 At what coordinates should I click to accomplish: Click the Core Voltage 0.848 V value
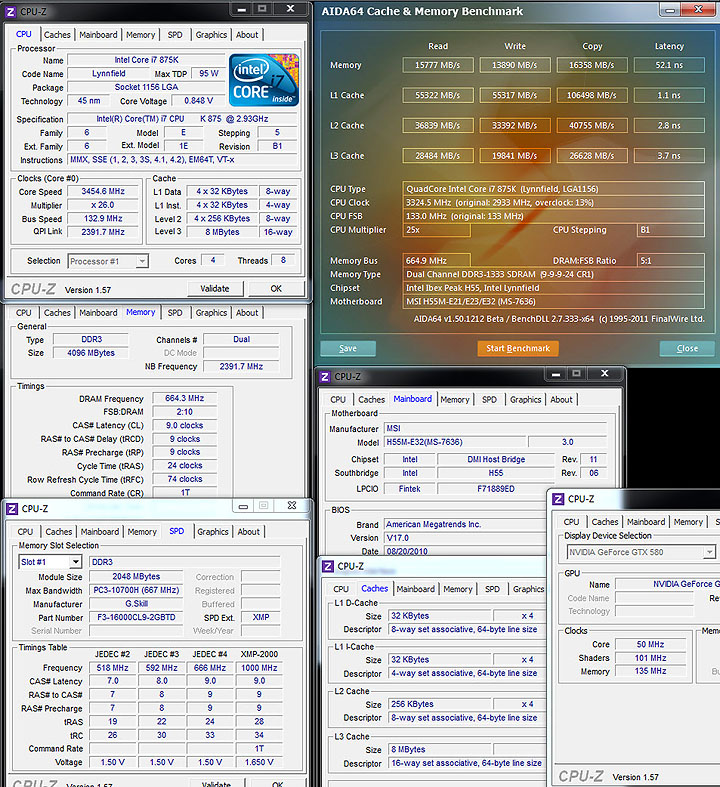pos(199,101)
